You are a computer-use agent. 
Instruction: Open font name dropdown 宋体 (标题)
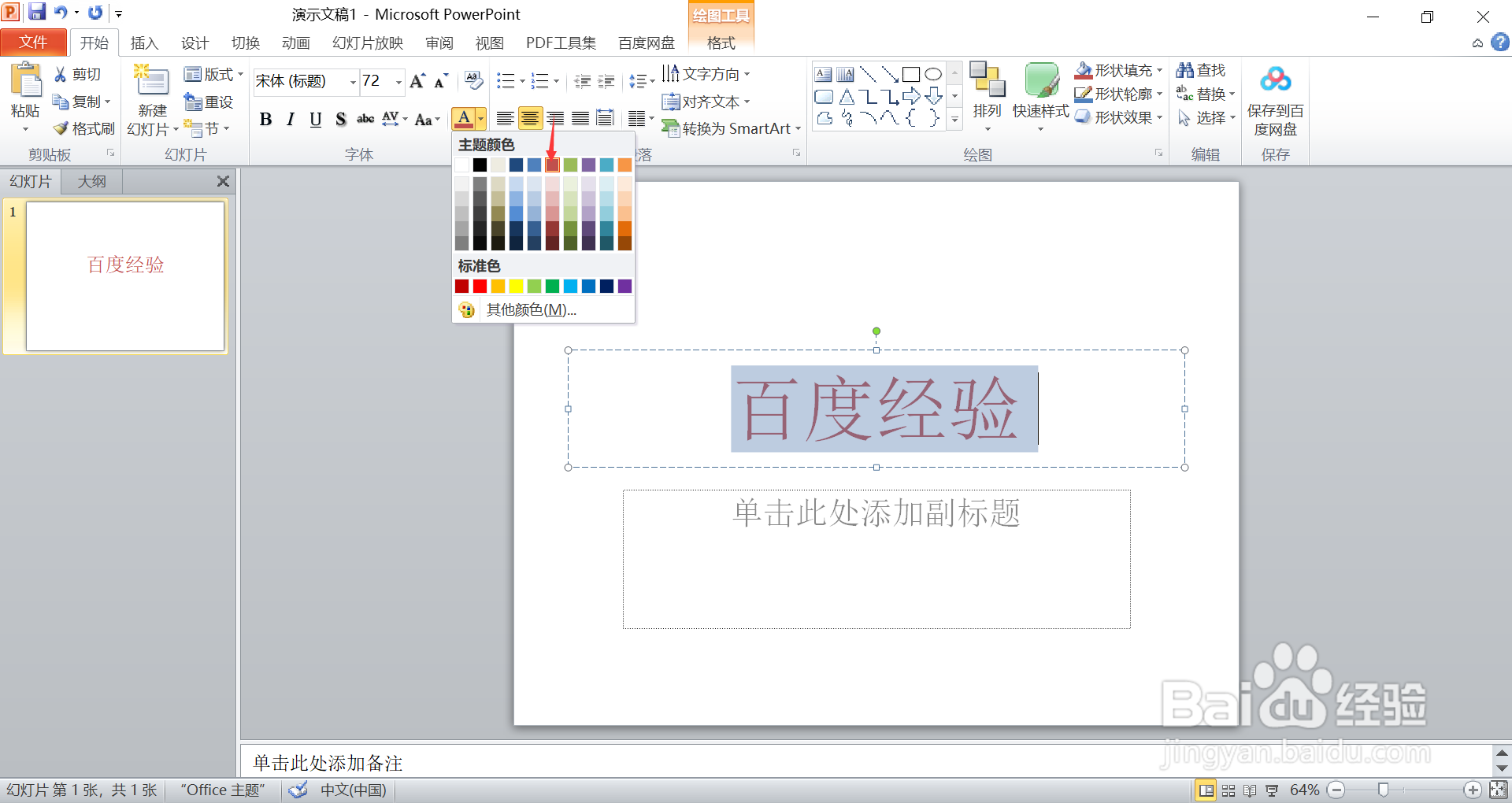[x=353, y=82]
